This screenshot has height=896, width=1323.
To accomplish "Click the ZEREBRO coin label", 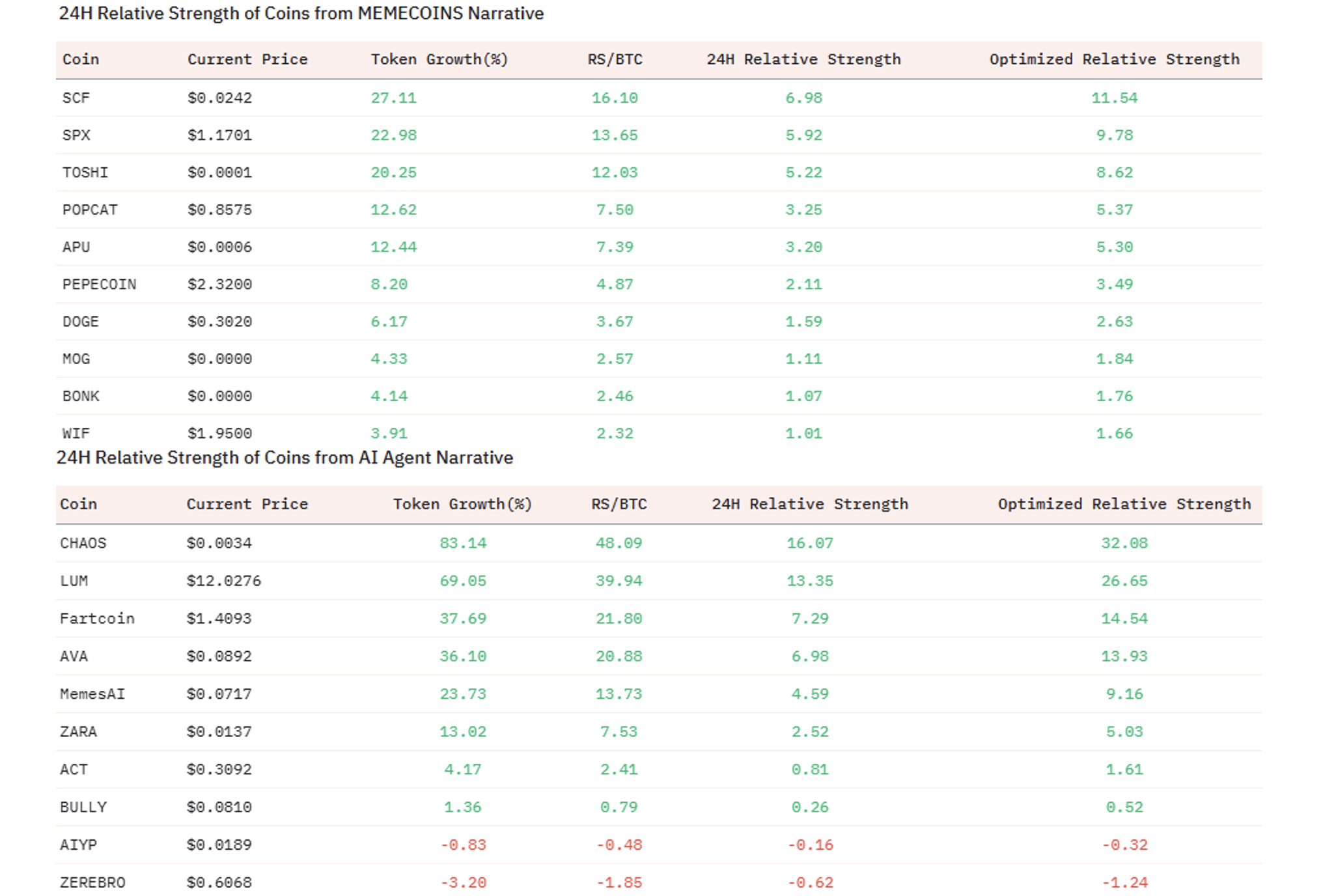I will [x=92, y=882].
